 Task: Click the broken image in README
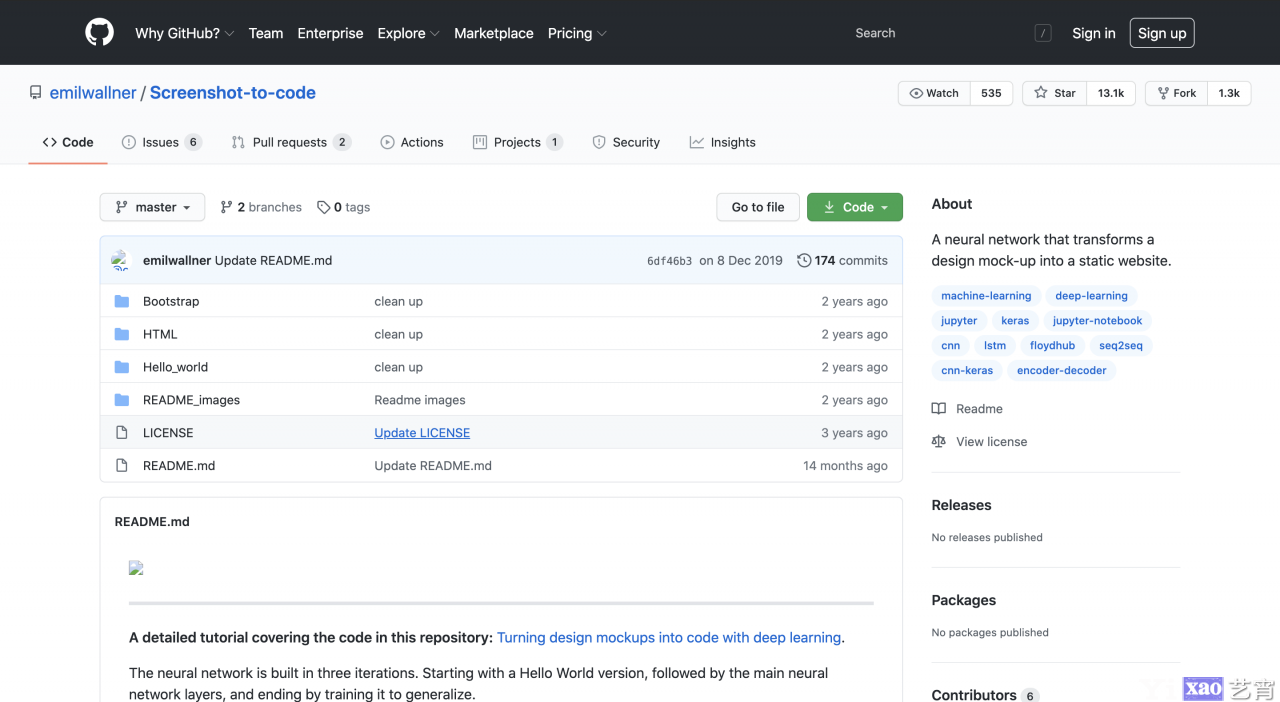pyautogui.click(x=136, y=568)
